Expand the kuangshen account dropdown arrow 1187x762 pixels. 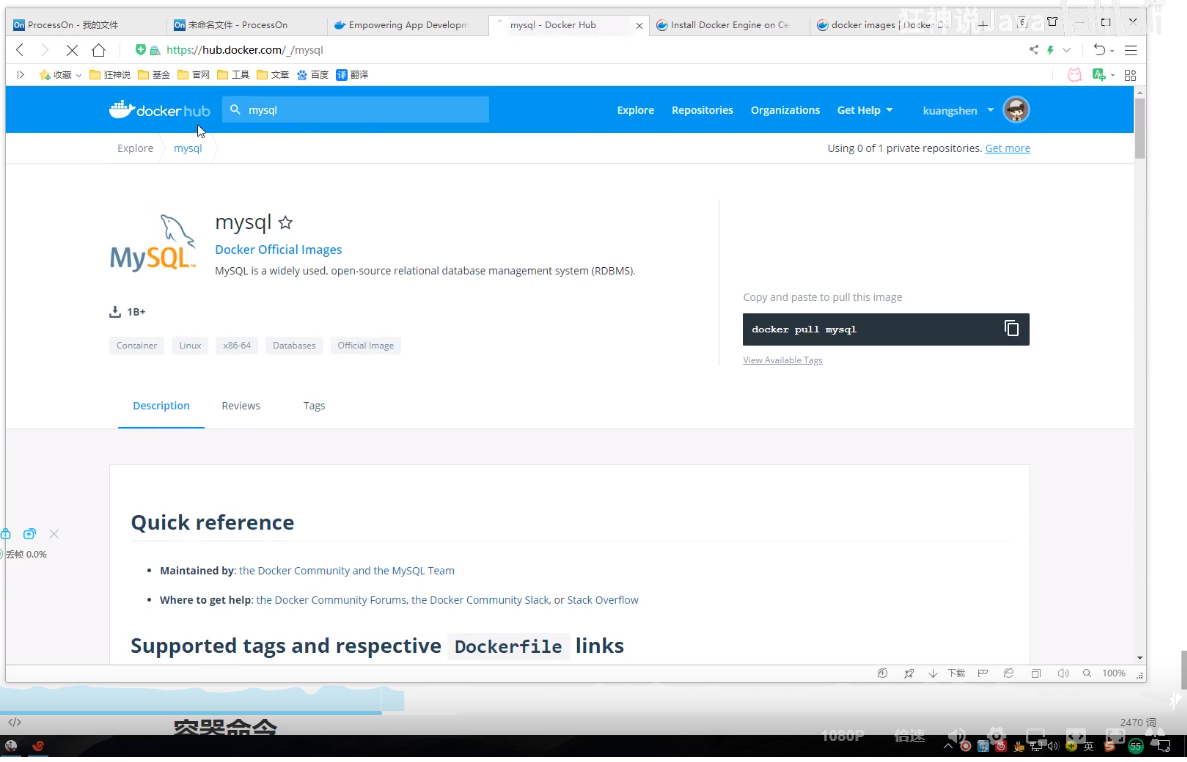tap(990, 110)
